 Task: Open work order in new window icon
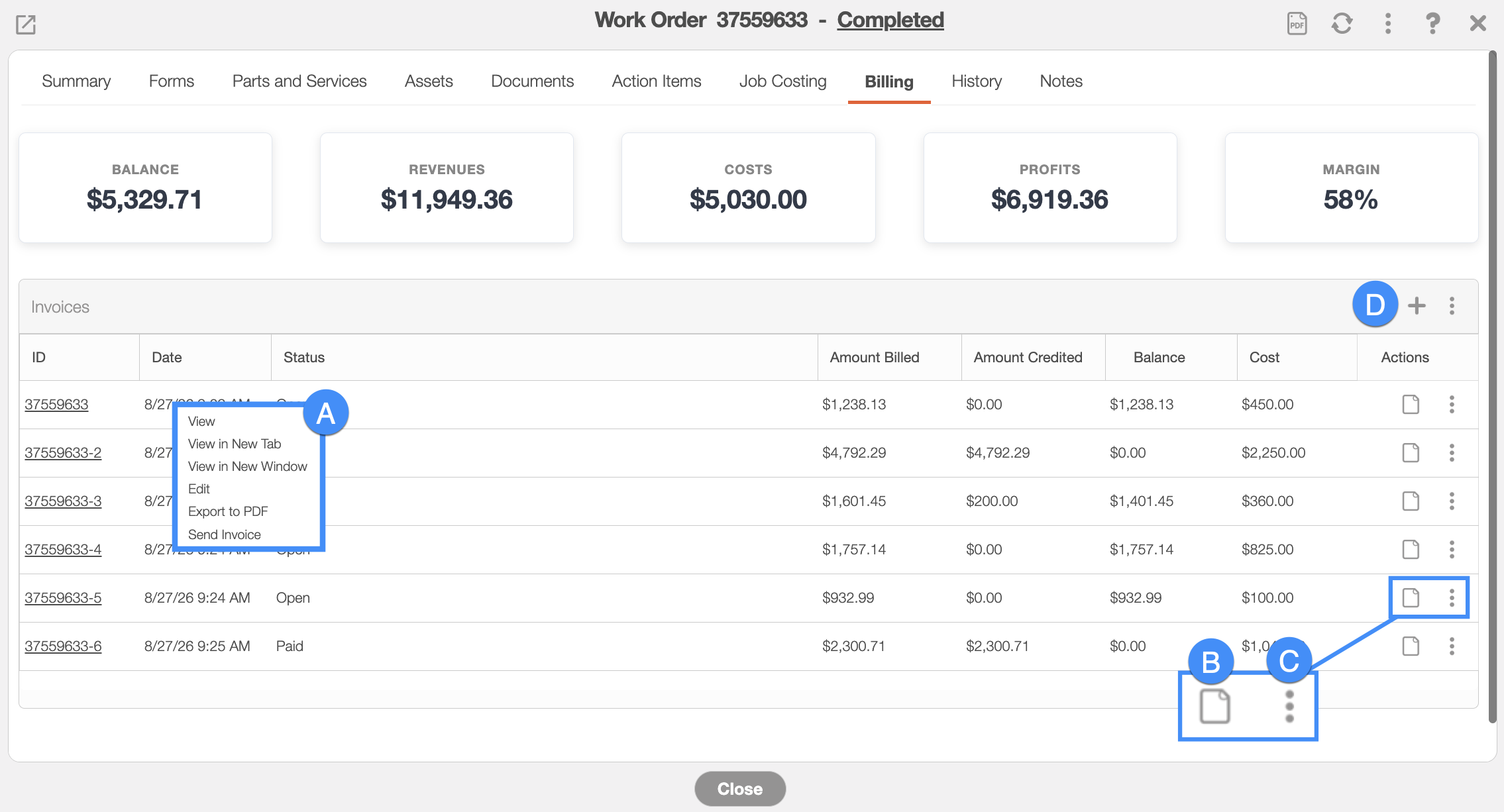click(x=26, y=25)
